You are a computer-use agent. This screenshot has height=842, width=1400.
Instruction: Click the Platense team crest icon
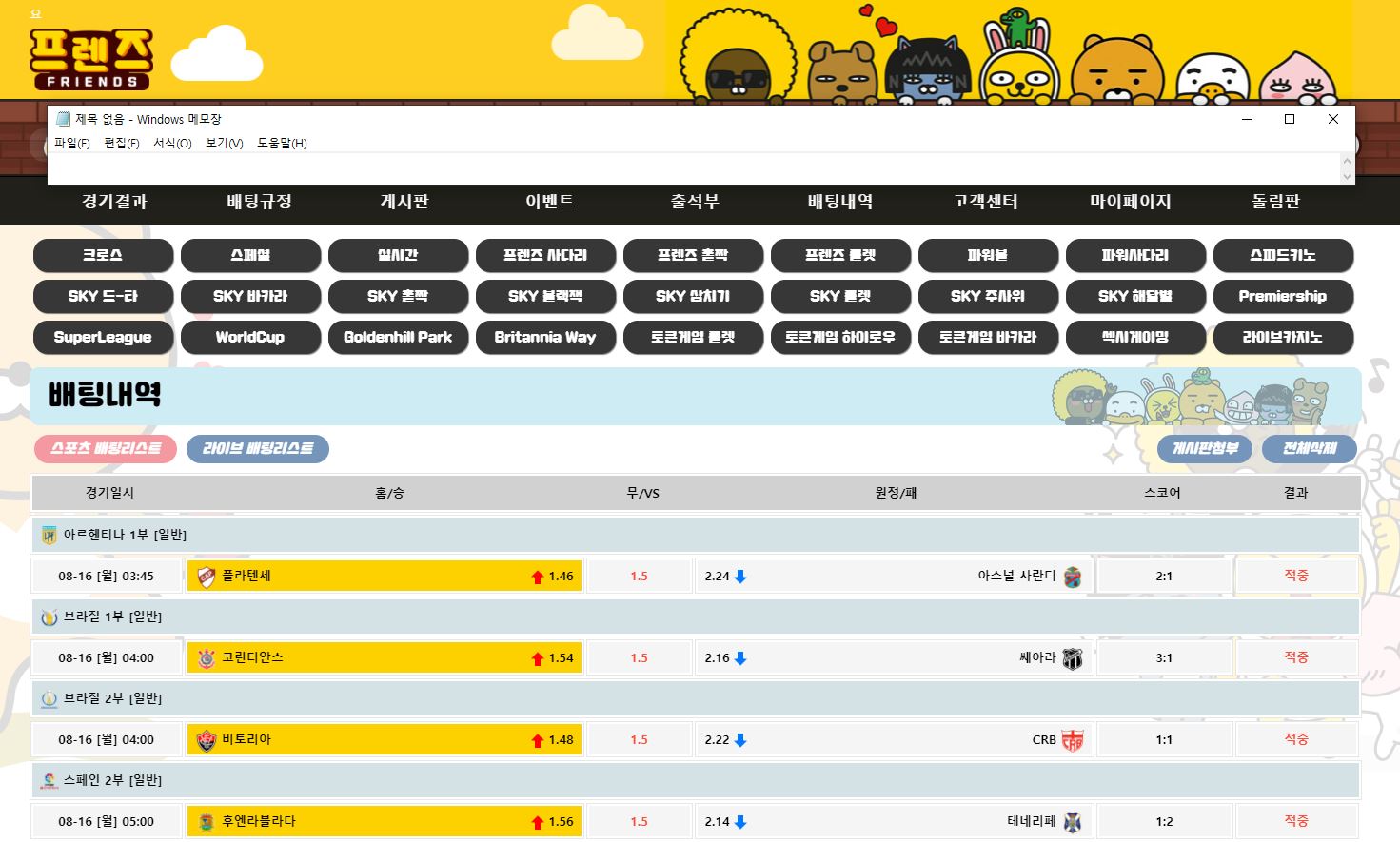pos(207,577)
